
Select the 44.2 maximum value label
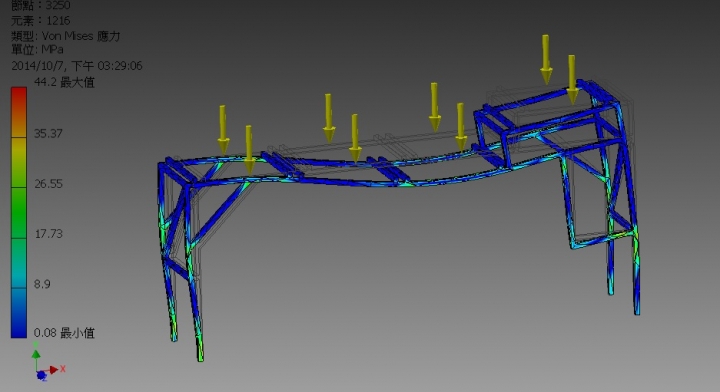pos(64,82)
